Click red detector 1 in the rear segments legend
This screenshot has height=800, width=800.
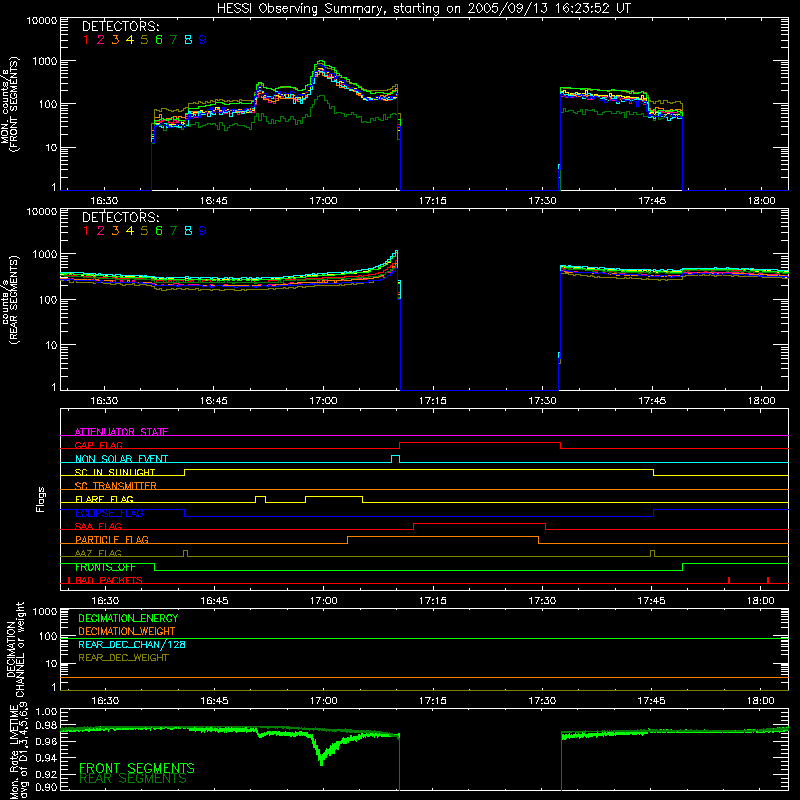pos(86,231)
